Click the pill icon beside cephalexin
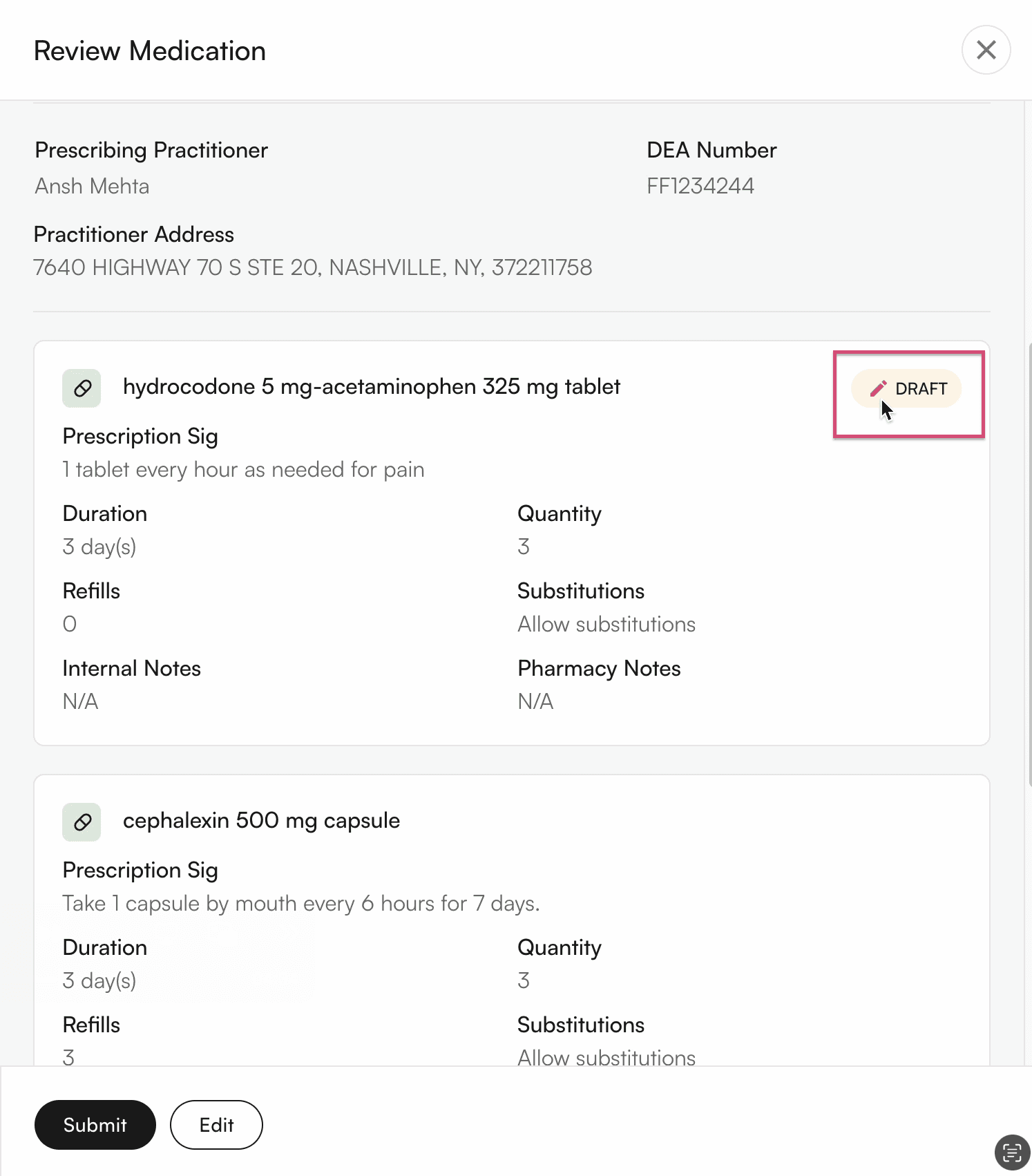The image size is (1032, 1176). click(x=82, y=822)
